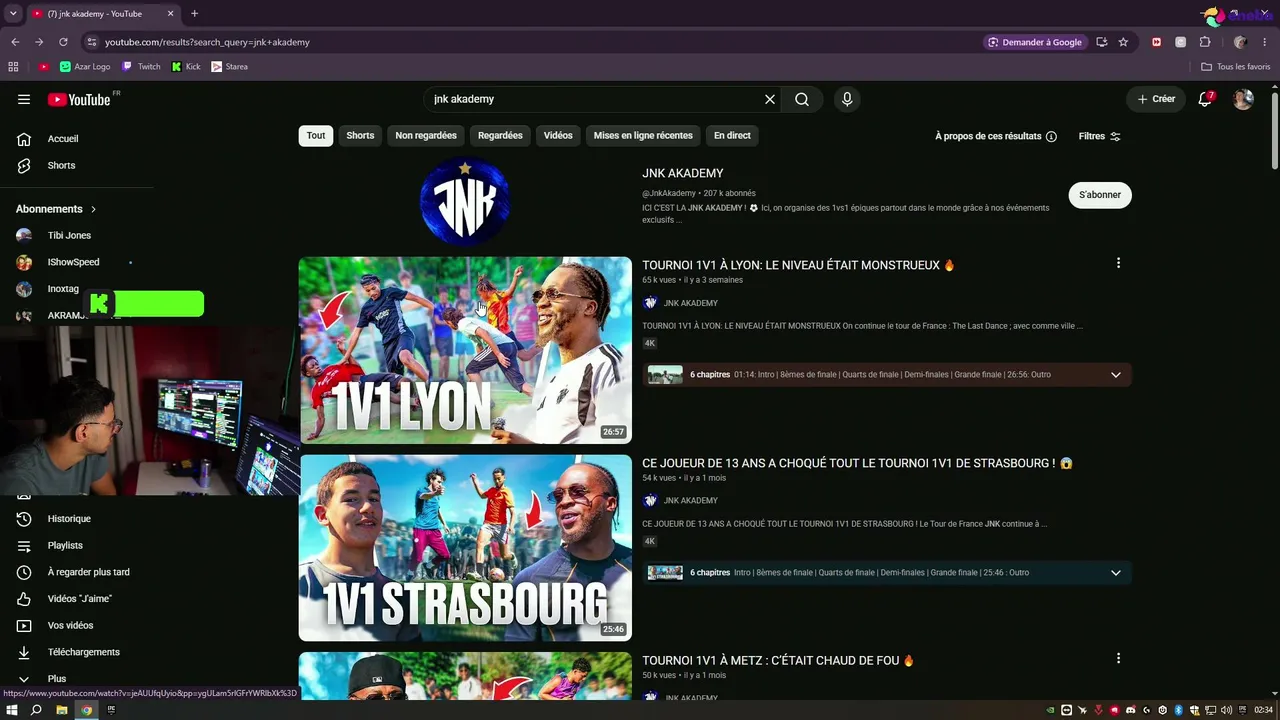Open À propos de ces résultats

(996, 136)
